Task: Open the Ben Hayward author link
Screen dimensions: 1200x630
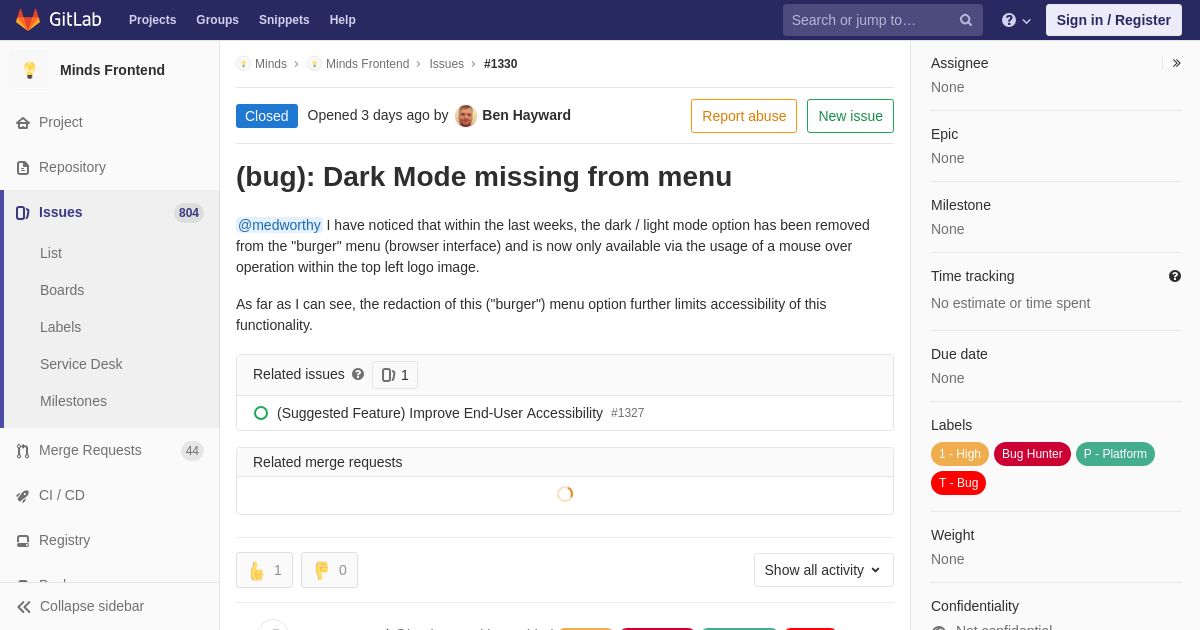Action: [x=526, y=115]
